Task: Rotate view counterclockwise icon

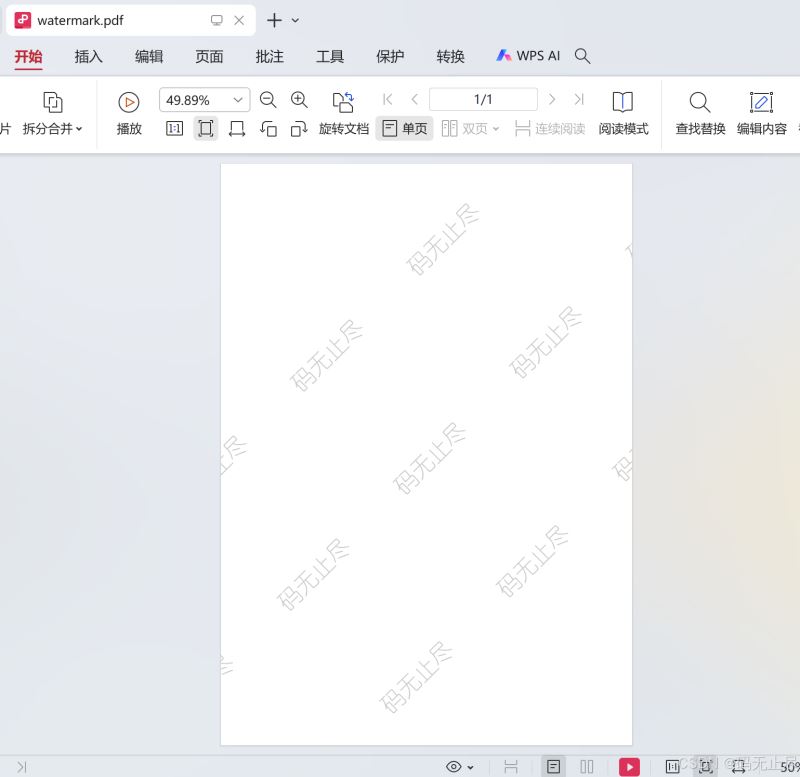Action: [x=268, y=129]
